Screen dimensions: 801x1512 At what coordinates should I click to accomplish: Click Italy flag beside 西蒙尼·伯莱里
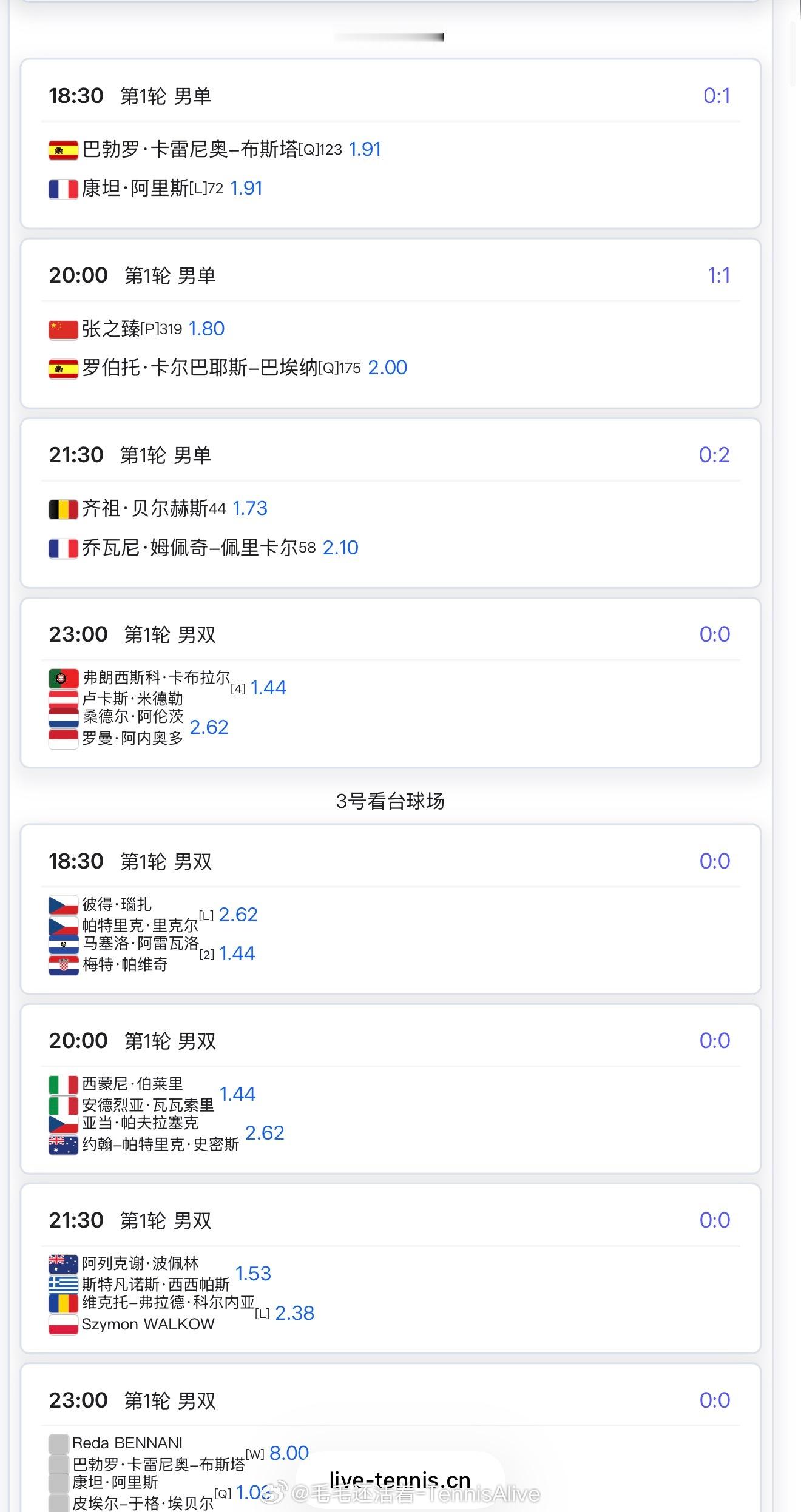coord(63,1084)
